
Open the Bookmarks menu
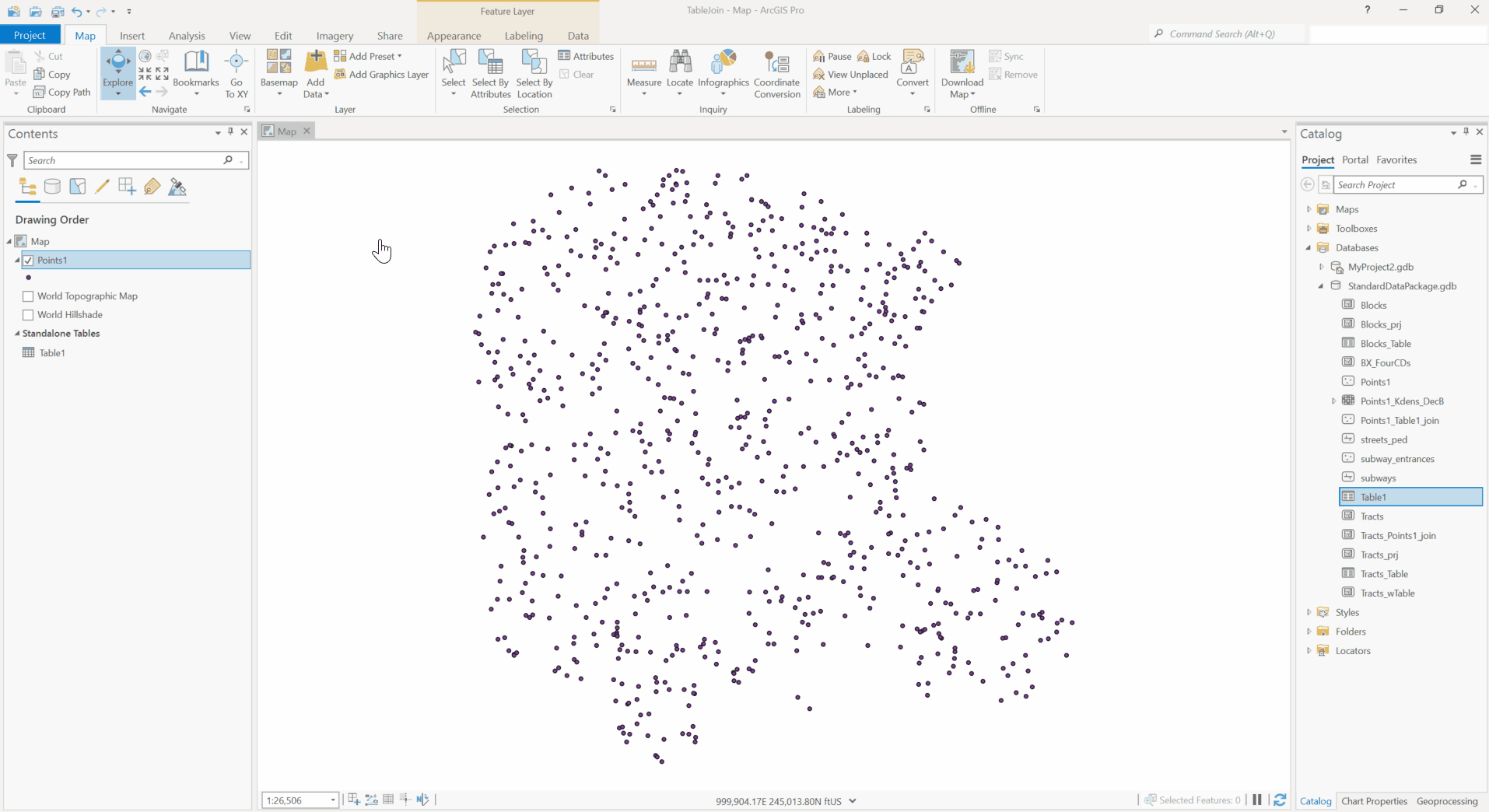pos(196,72)
